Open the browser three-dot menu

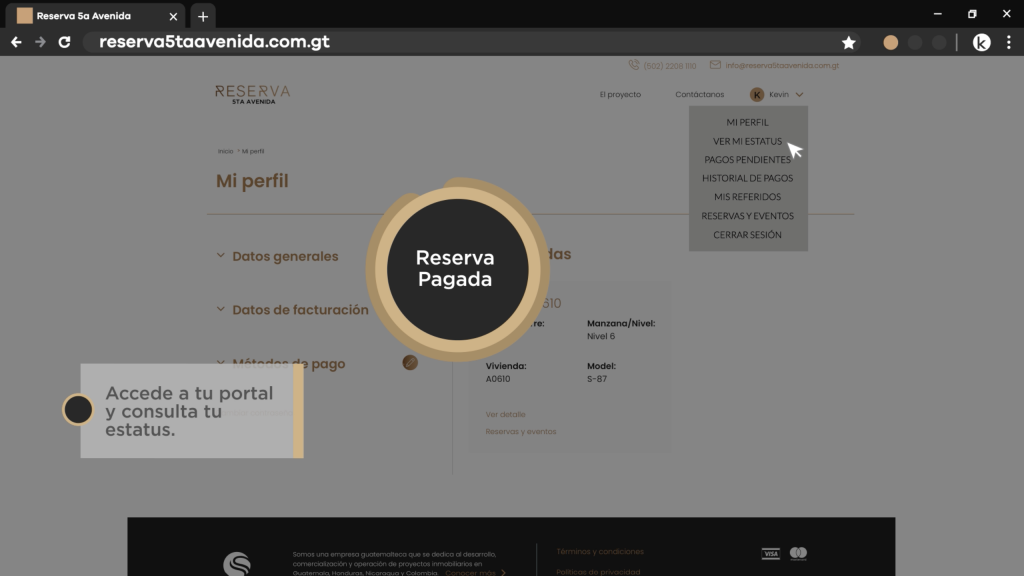point(1008,42)
